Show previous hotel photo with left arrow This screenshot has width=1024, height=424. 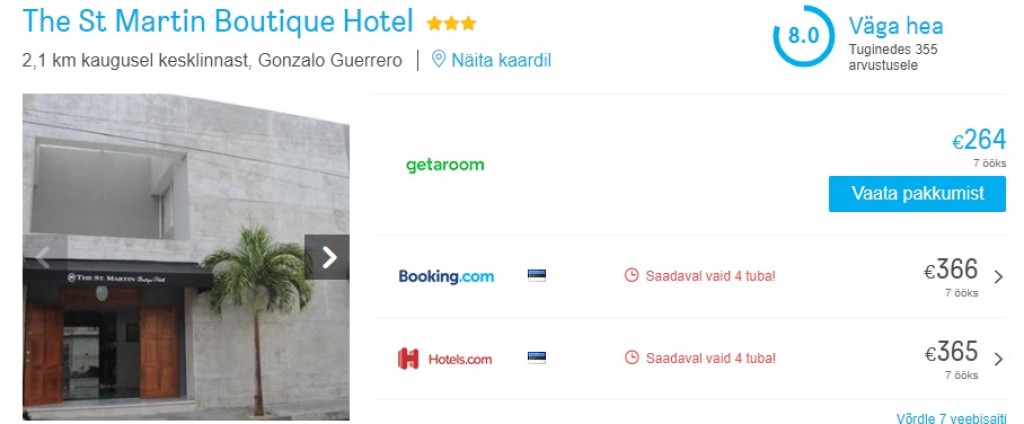click(43, 257)
